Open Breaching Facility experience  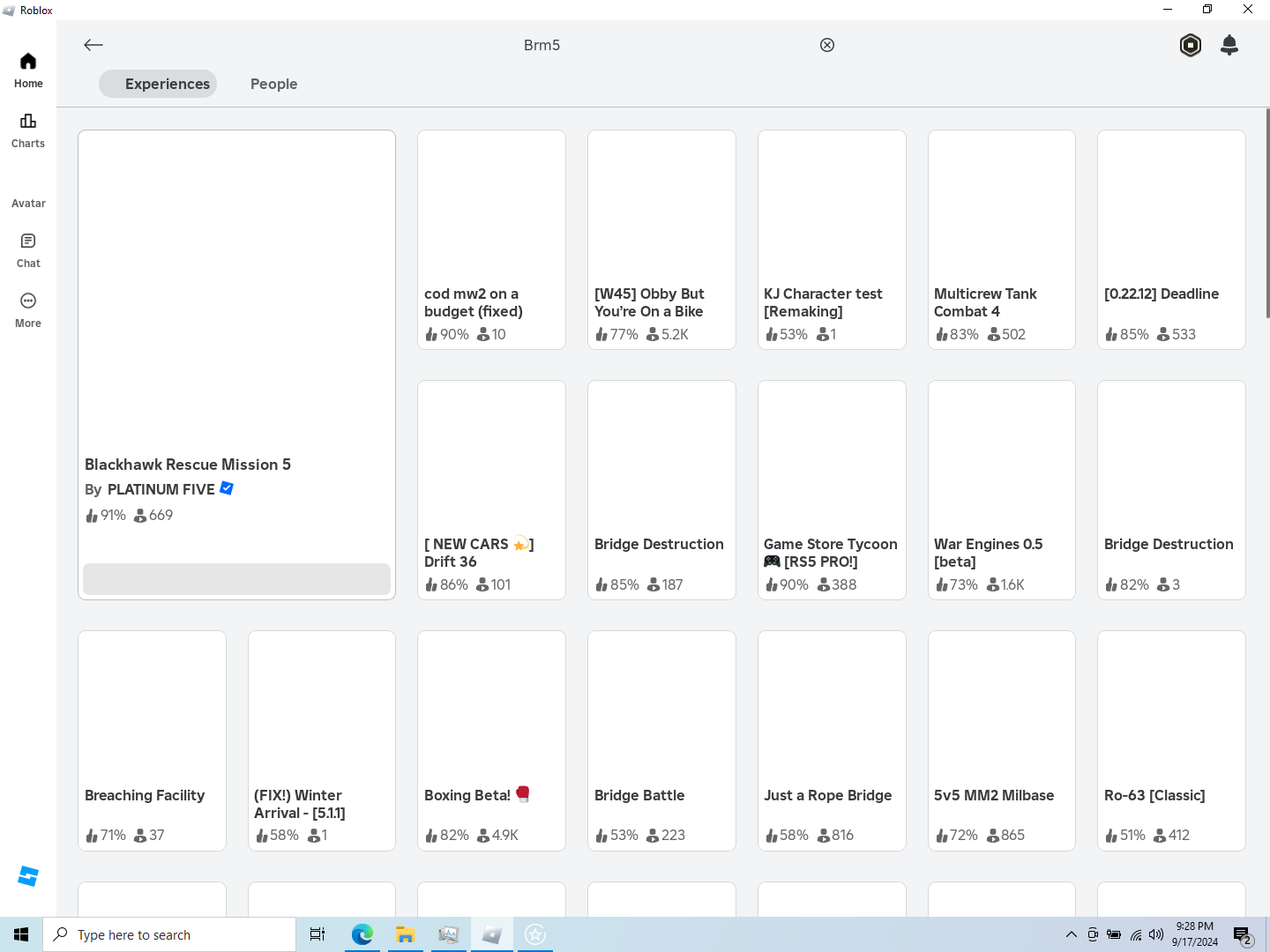point(152,740)
